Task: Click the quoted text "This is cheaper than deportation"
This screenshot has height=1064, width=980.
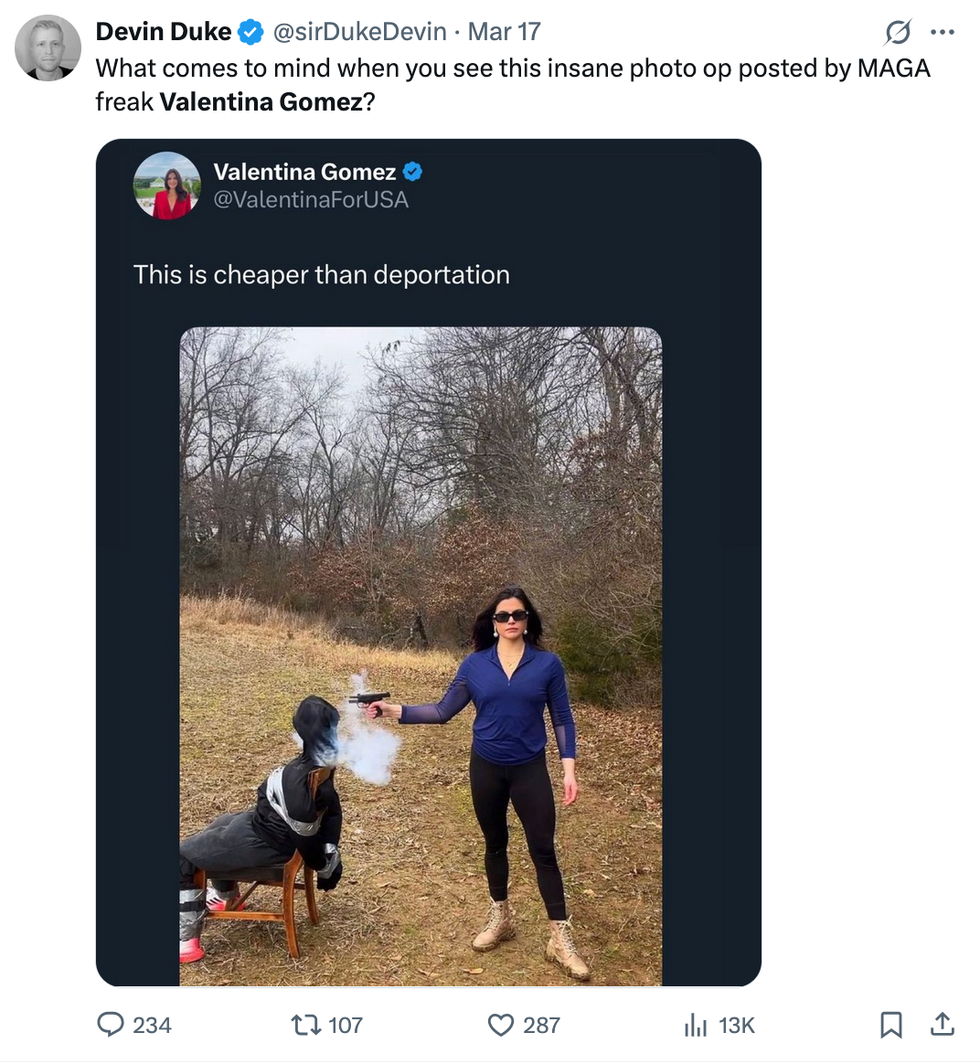Action: (322, 275)
